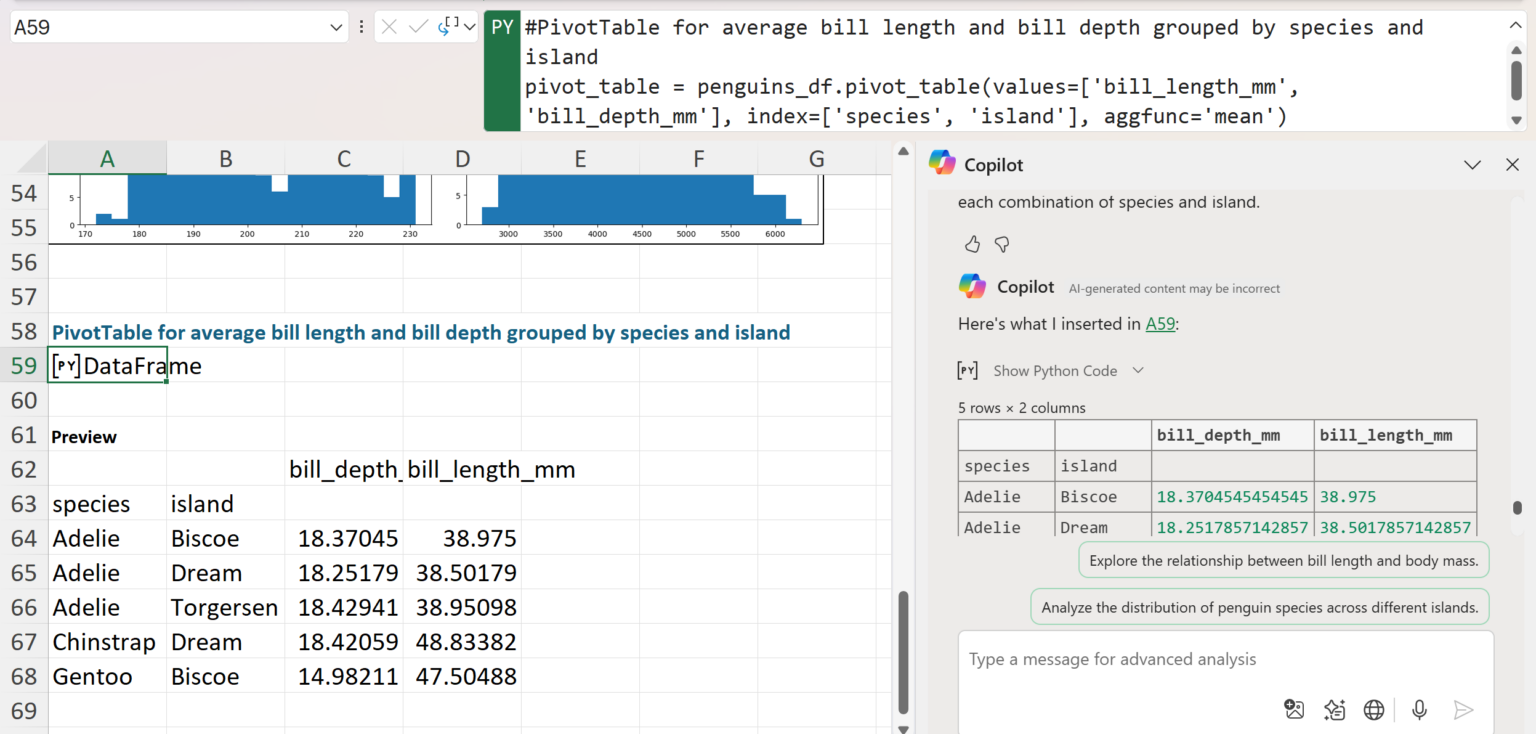Click the send message arrow
1536x734 pixels.
[1463, 709]
